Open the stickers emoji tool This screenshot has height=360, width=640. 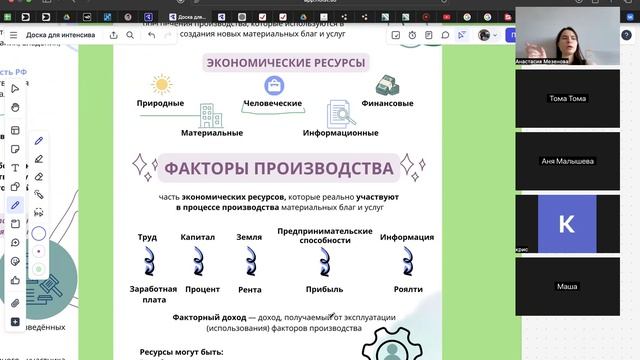coord(15,261)
